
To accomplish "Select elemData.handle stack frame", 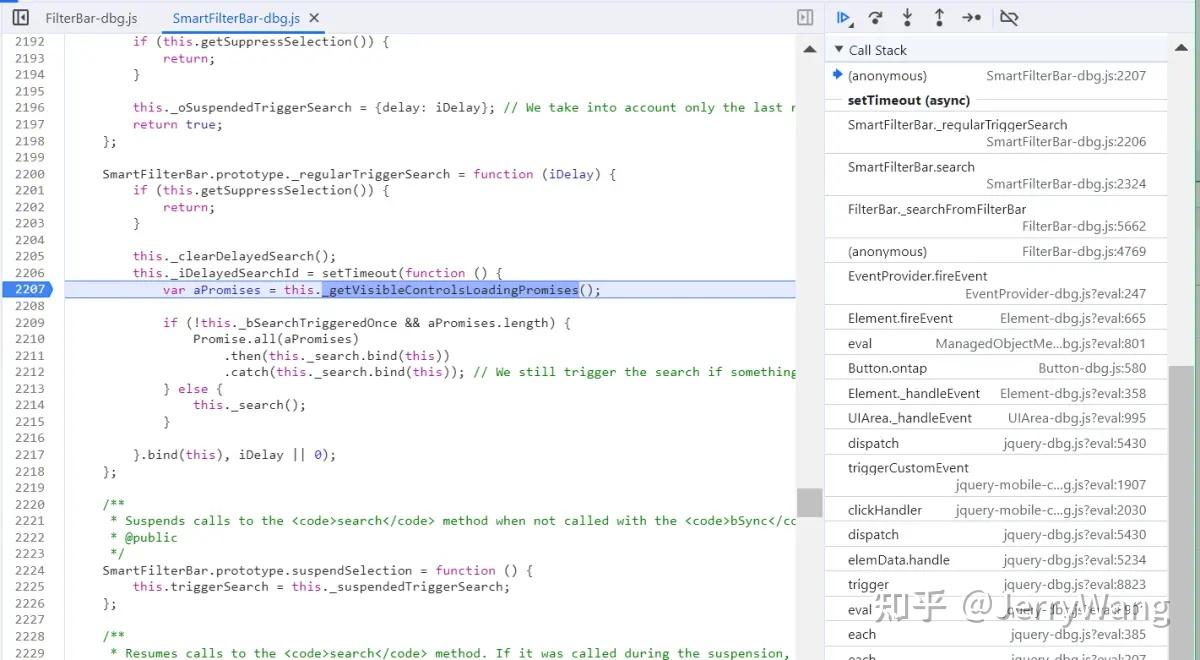I will (x=996, y=560).
